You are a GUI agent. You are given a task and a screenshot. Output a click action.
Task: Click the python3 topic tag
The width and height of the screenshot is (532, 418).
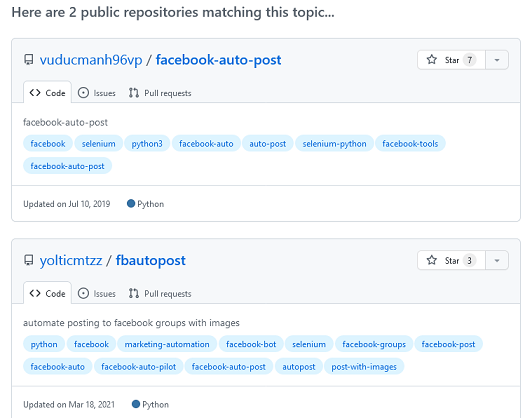coord(147,144)
